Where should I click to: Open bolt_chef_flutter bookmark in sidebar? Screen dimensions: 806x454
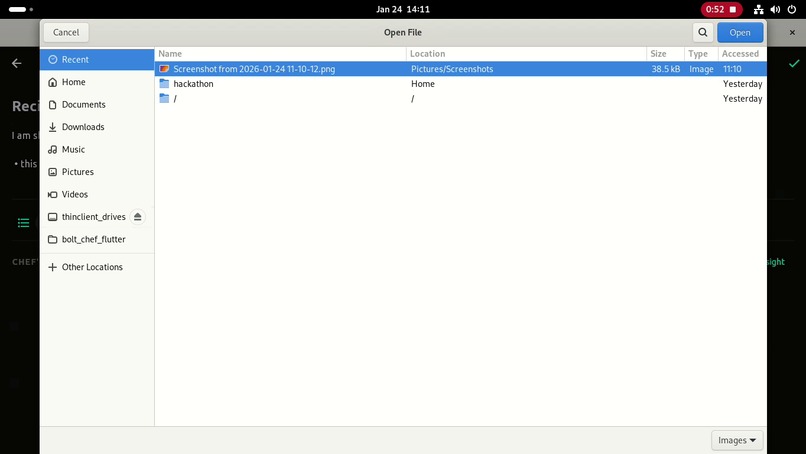(x=97, y=240)
